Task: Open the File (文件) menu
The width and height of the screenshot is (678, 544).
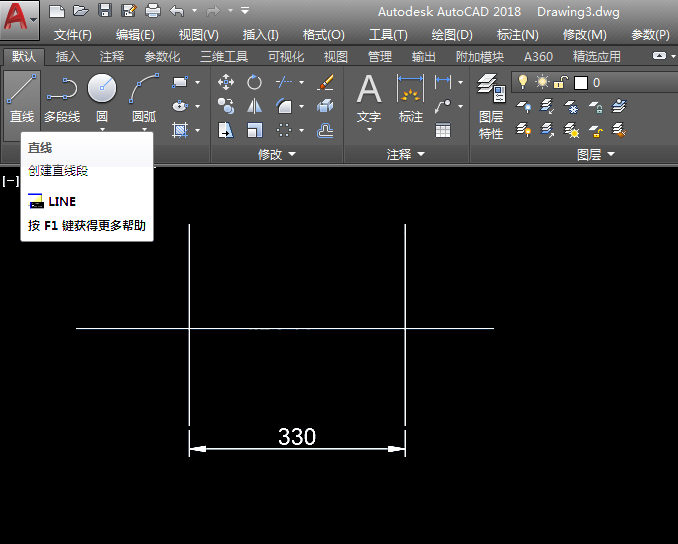Action: pos(73,35)
